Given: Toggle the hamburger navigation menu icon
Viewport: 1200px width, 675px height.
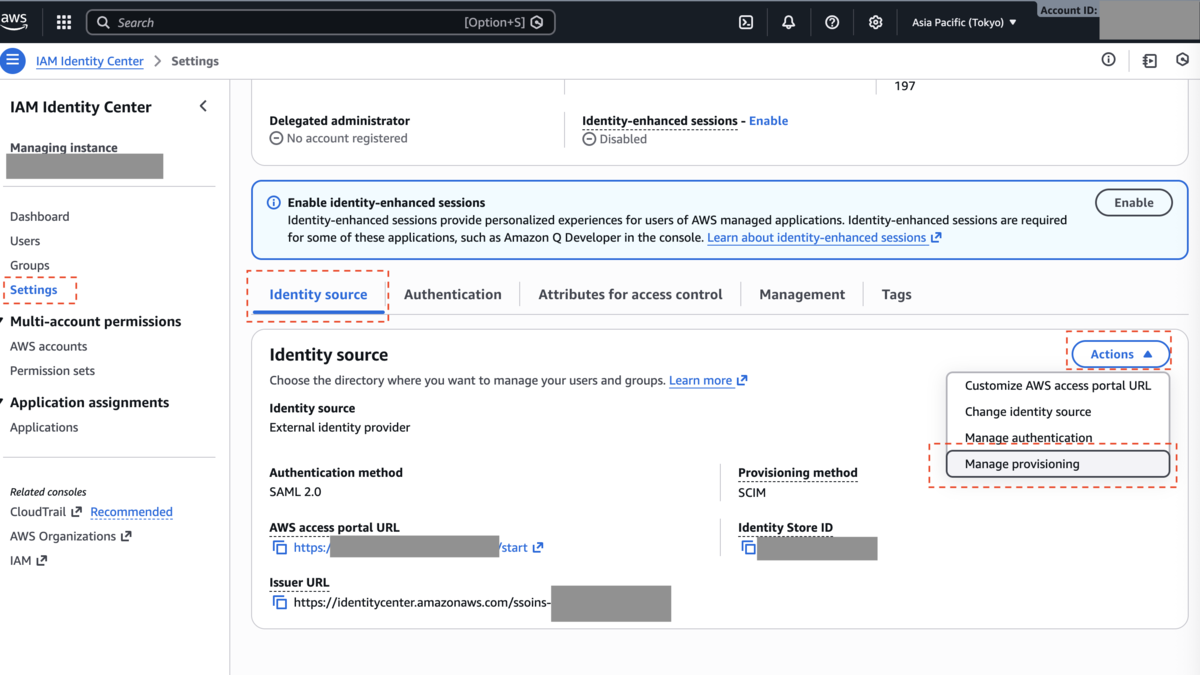Looking at the screenshot, I should 13,61.
